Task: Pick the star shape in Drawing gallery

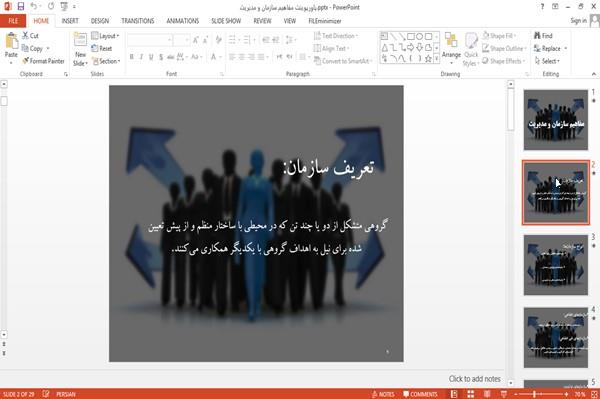Action: pos(429,58)
